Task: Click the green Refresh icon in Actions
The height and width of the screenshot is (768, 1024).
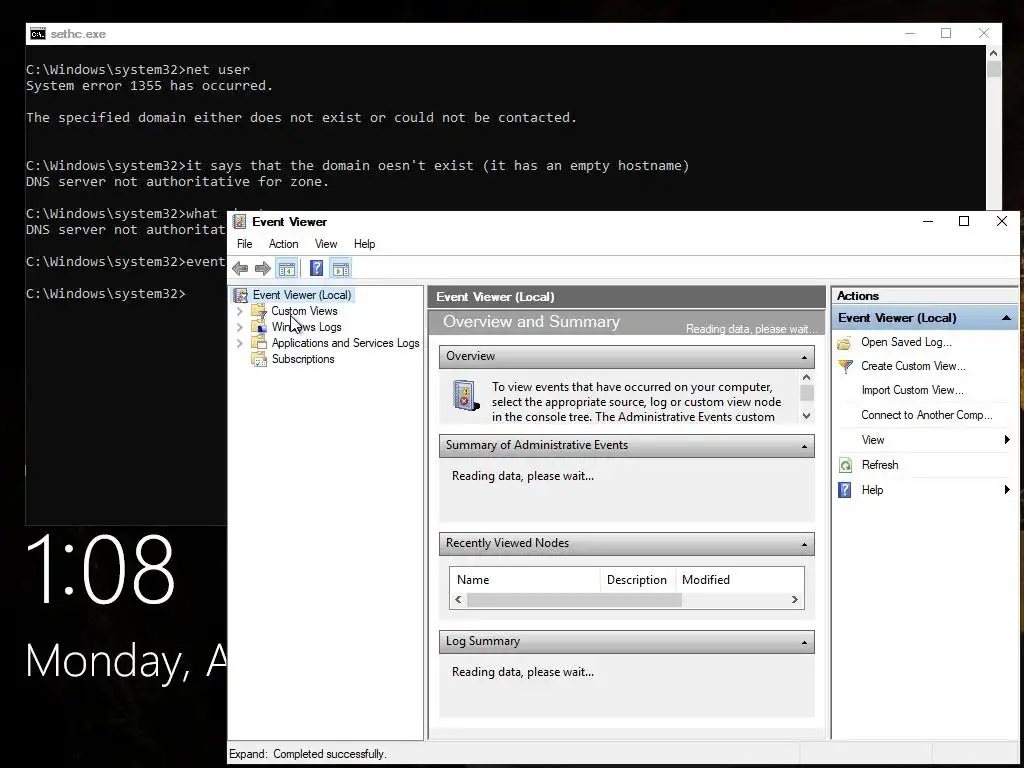Action: point(845,465)
